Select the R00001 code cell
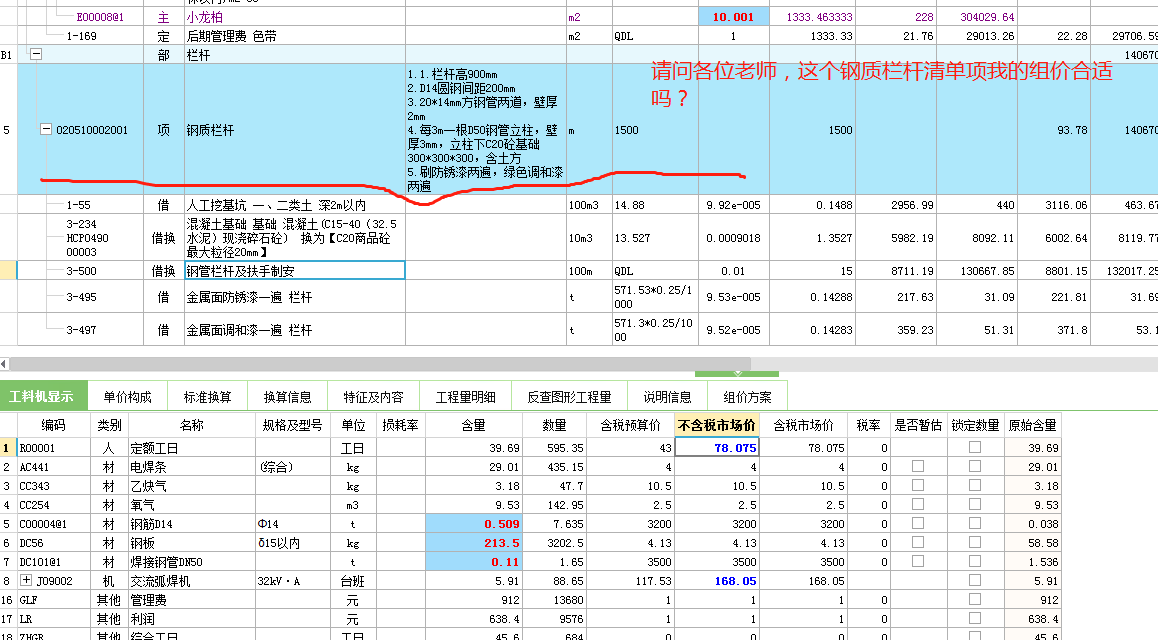The image size is (1158, 640). [x=53, y=447]
